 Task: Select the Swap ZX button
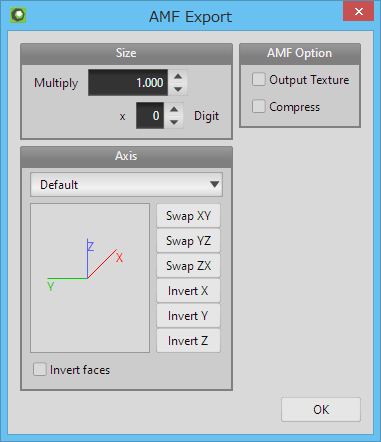(x=188, y=266)
